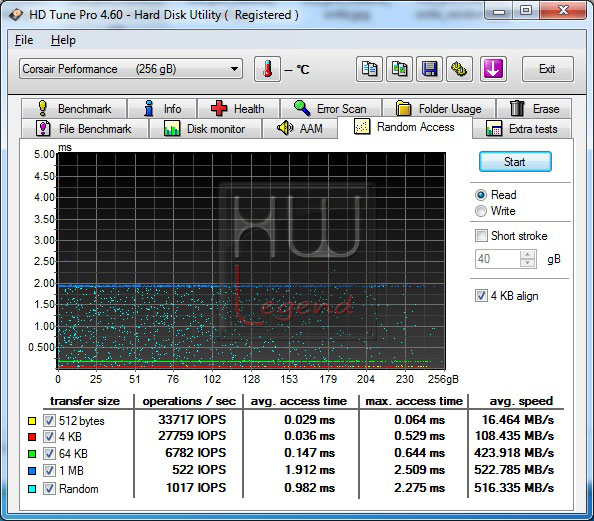The width and height of the screenshot is (594, 521).
Task: Open the Health tab with the red cross
Action: 238,109
